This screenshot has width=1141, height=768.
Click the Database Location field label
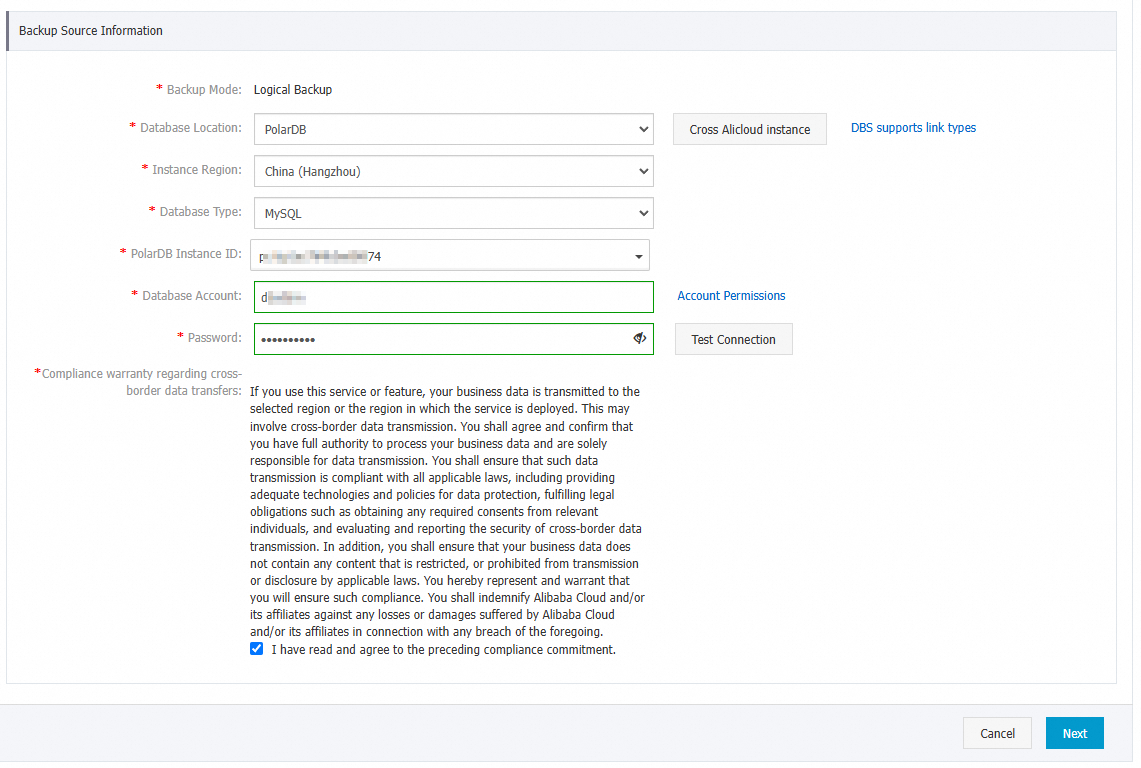click(190, 128)
